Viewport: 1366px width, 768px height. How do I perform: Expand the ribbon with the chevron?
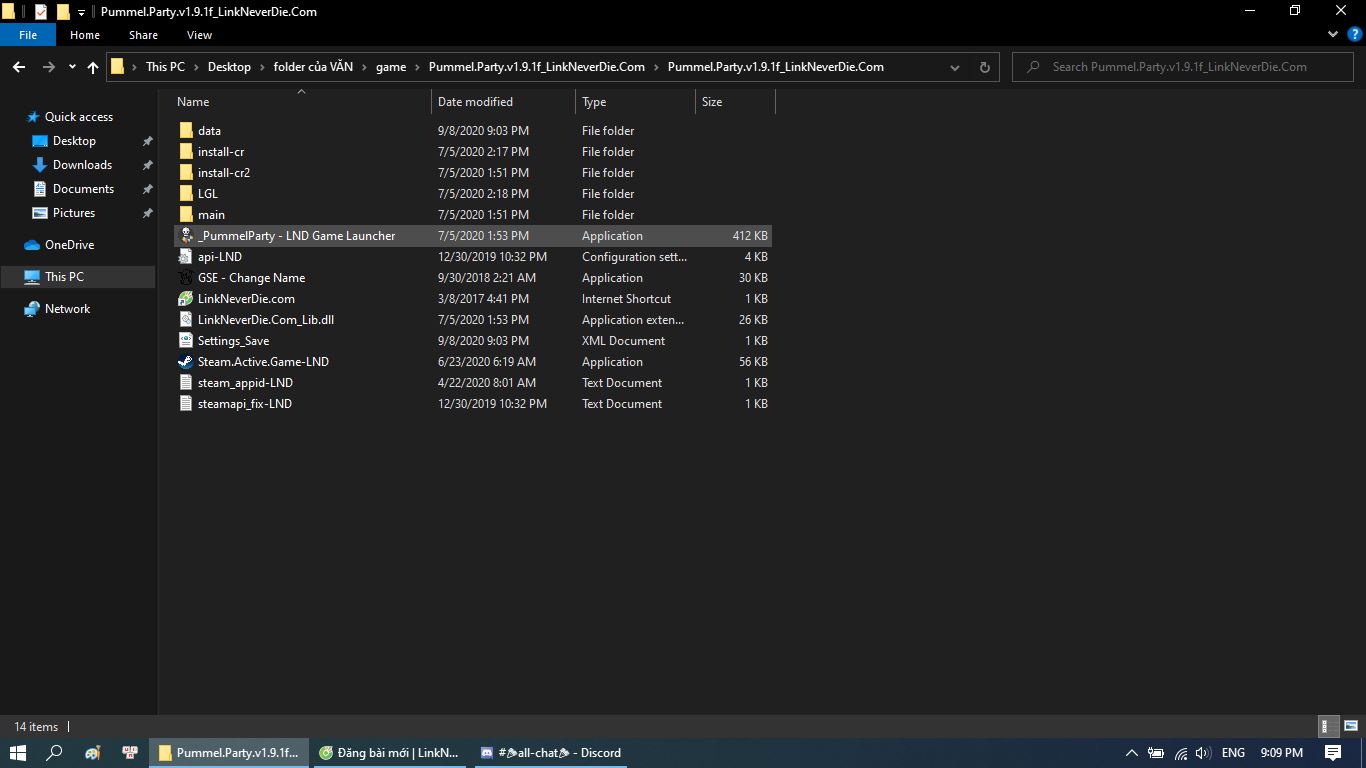1332,35
